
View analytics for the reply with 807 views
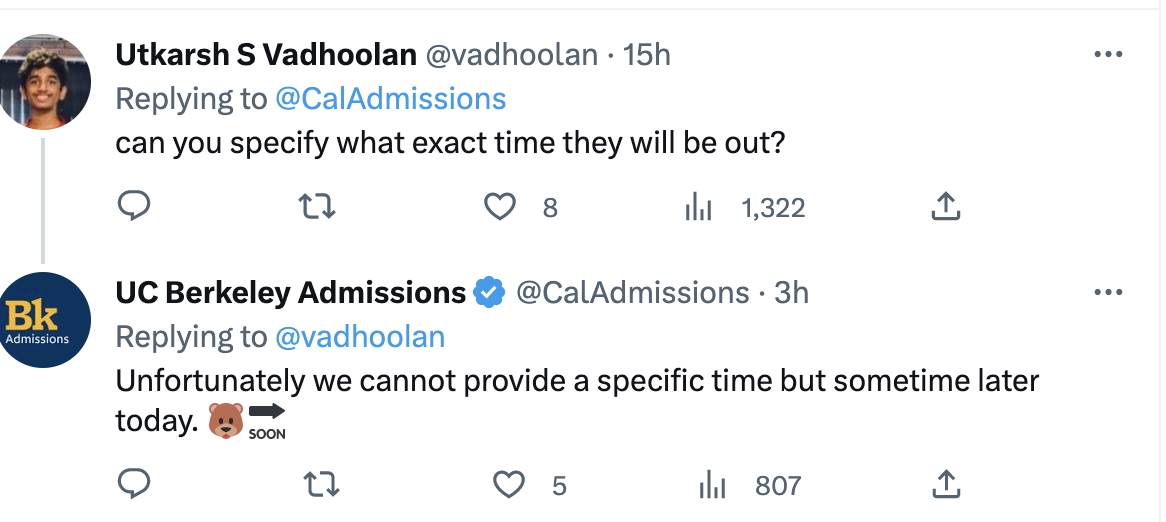(711, 486)
